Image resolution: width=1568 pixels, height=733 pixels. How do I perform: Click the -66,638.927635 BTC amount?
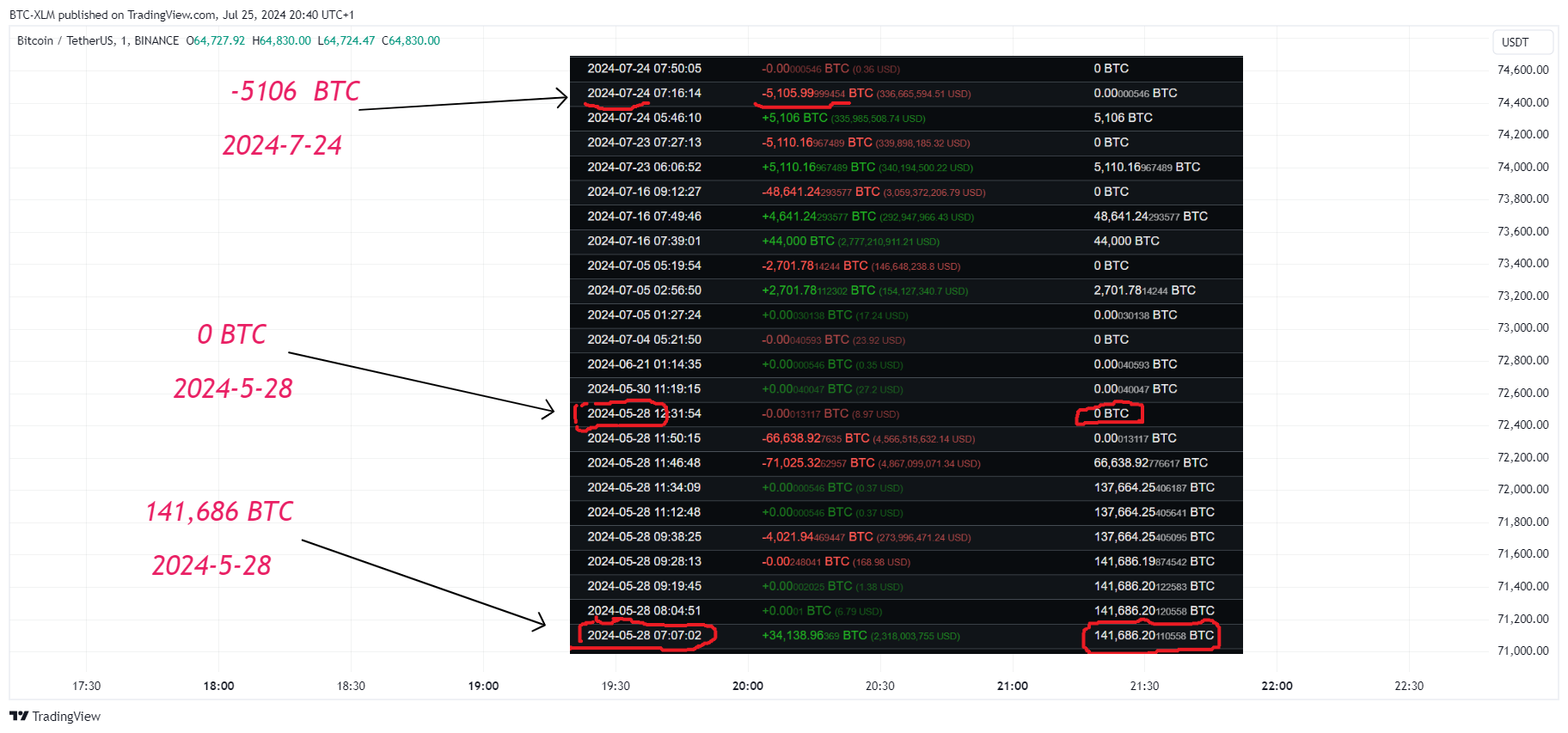click(816, 438)
